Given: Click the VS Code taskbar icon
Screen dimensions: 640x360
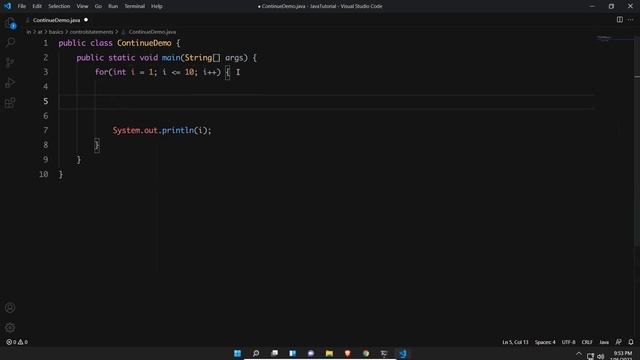Looking at the screenshot, I should 403,353.
